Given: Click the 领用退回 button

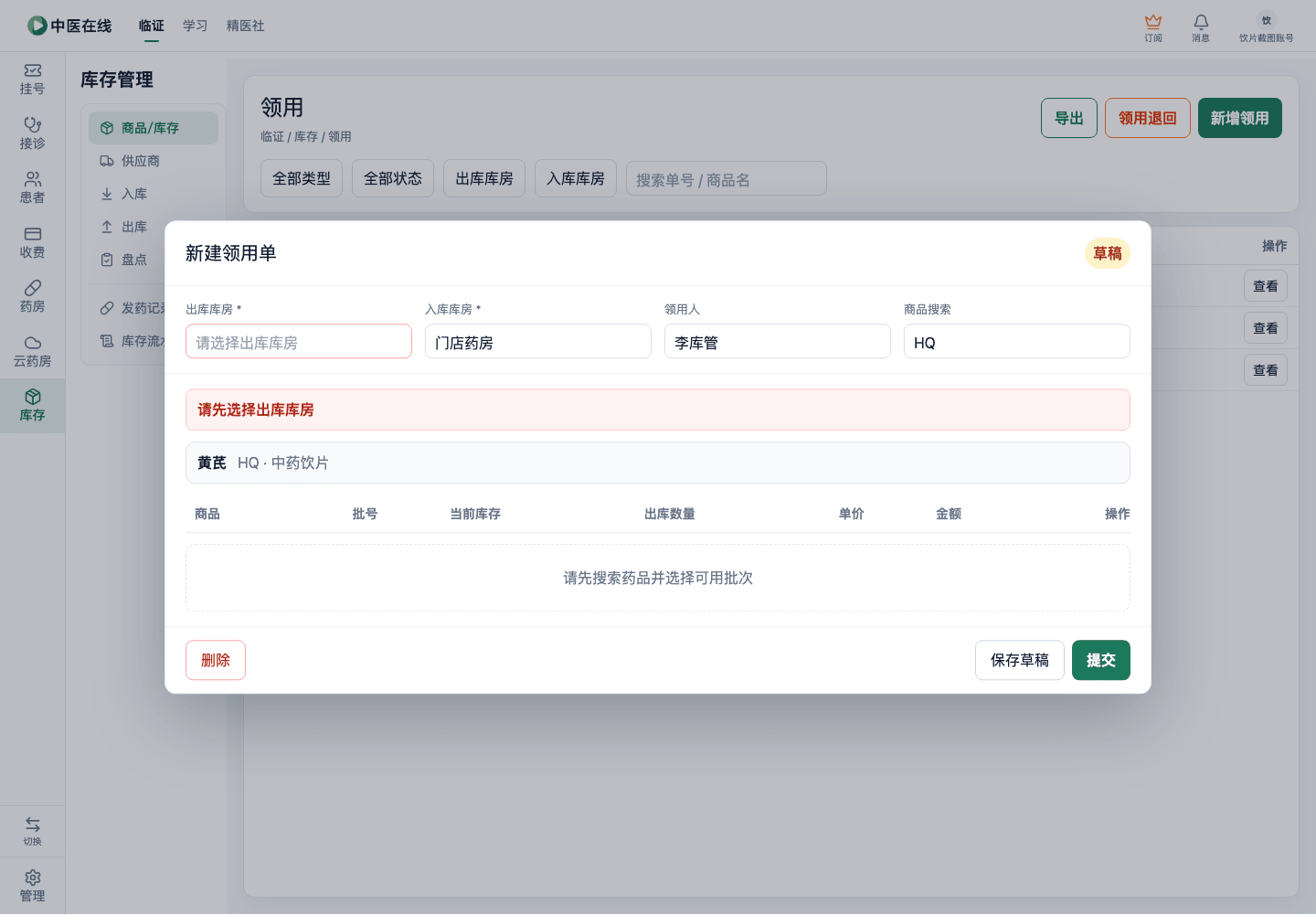Looking at the screenshot, I should click(x=1148, y=118).
